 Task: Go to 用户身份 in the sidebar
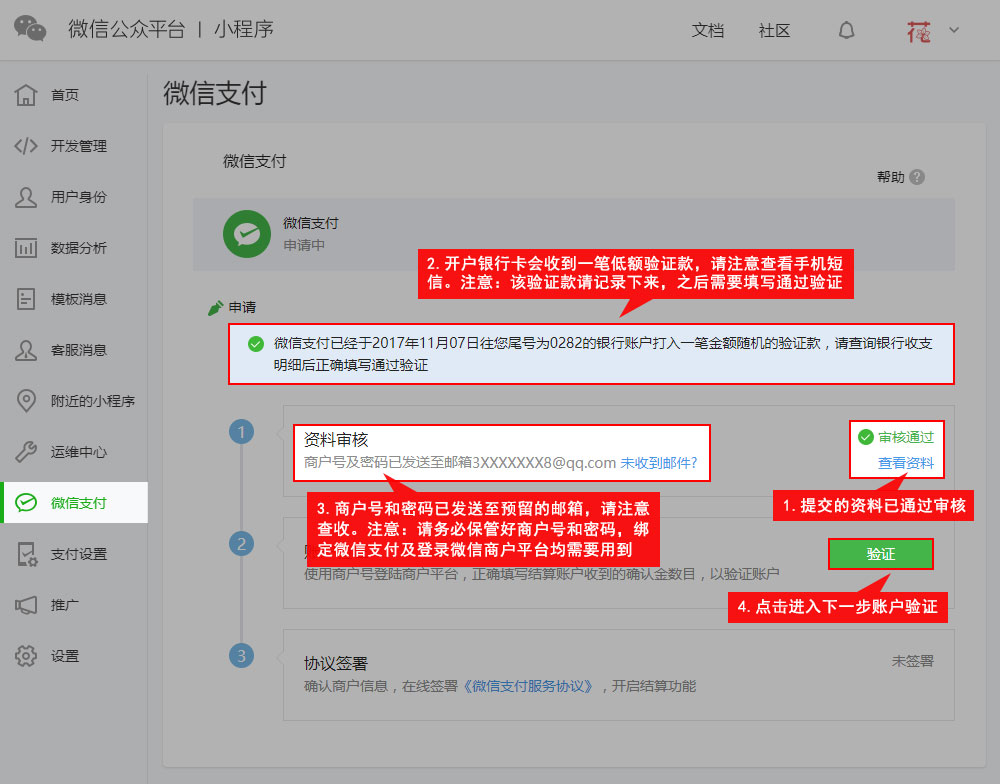pyautogui.click(x=78, y=197)
